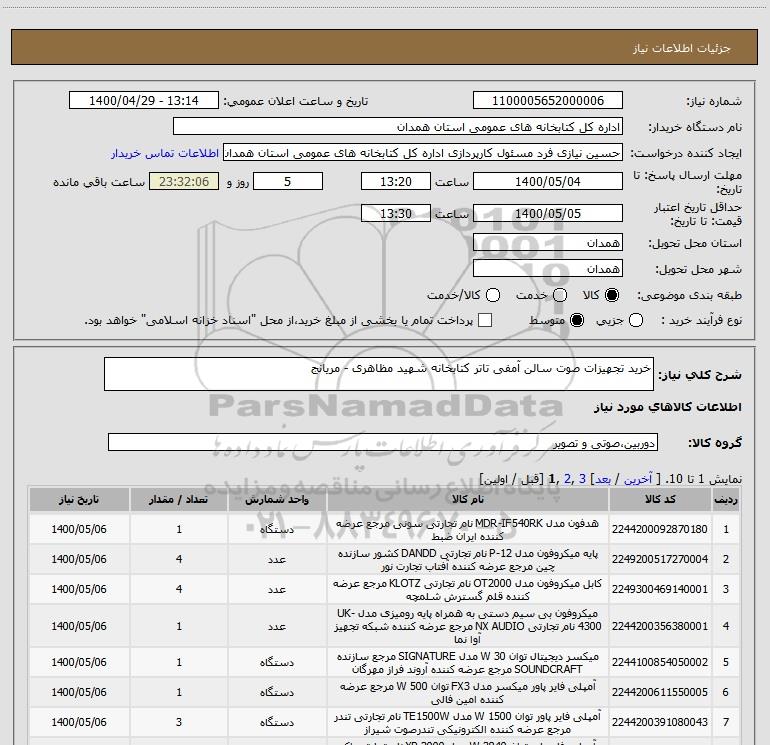The width and height of the screenshot is (770, 745).
Task: Click the SOUNDCRAFT SIGNATURE digital mixer name
Action: pyautogui.click(x=468, y=662)
